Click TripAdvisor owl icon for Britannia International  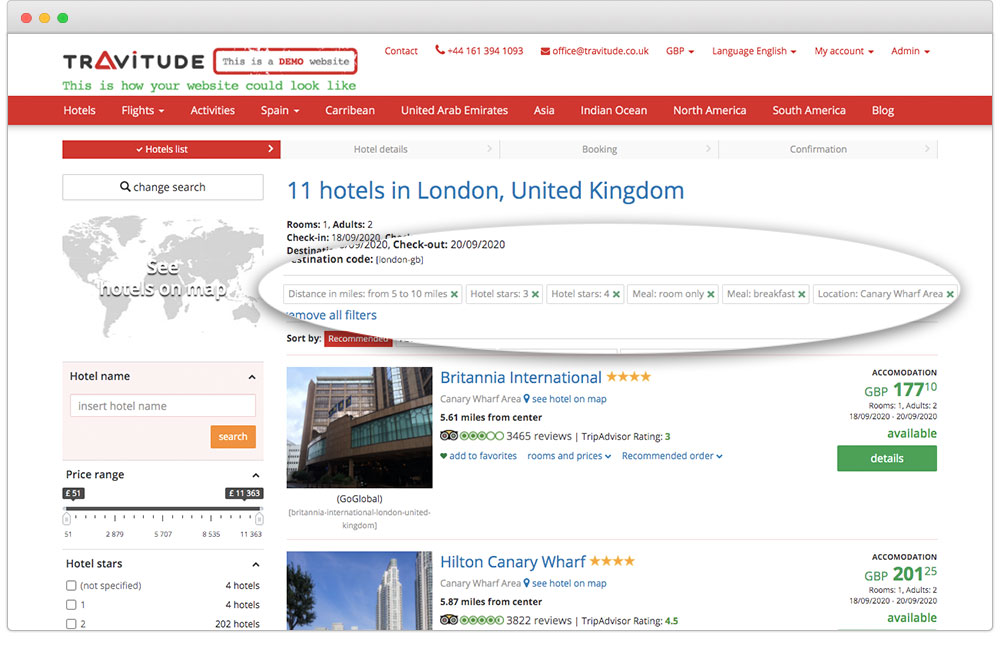[449, 436]
